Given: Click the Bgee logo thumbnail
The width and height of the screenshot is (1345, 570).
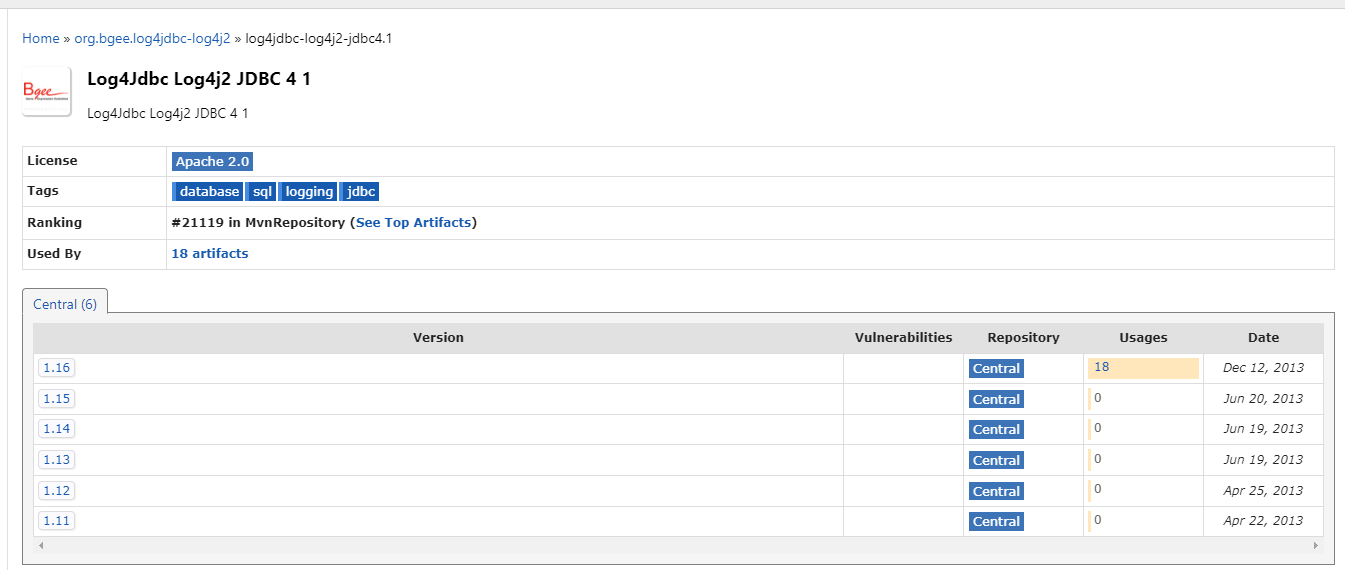Looking at the screenshot, I should (47, 92).
